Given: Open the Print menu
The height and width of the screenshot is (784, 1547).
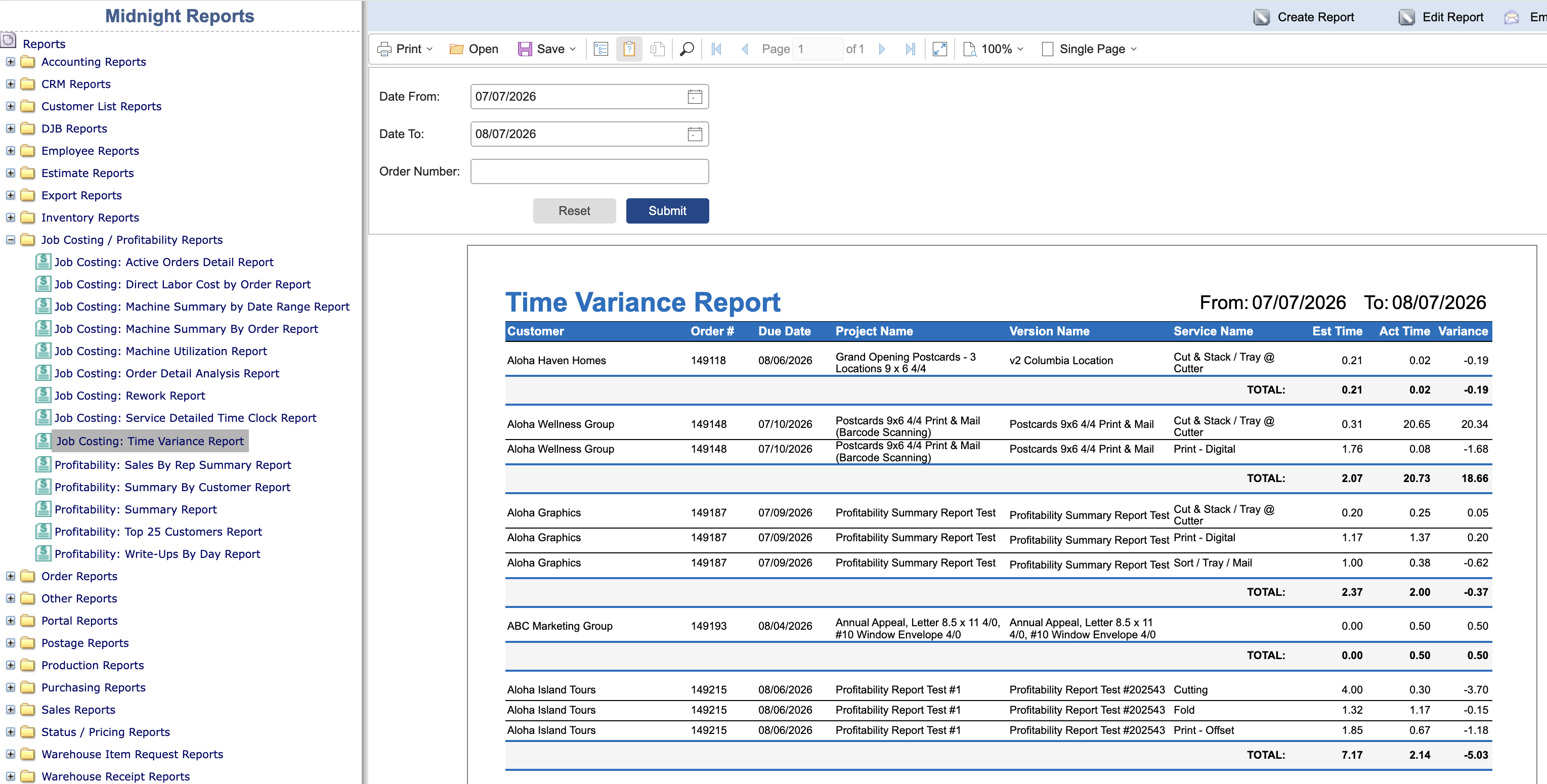Looking at the screenshot, I should 405,49.
